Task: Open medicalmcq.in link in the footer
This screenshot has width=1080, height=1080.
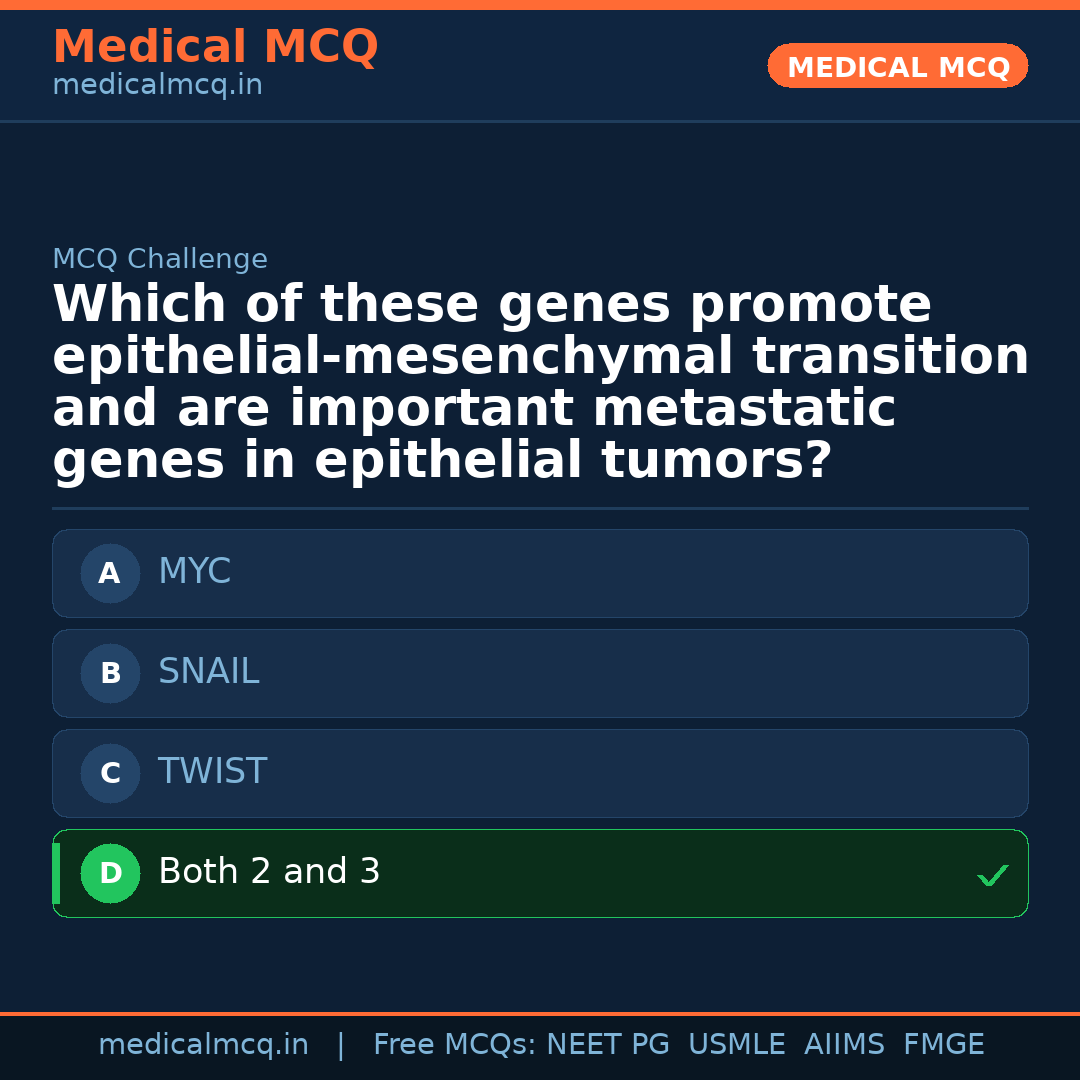Action: pos(203,1045)
